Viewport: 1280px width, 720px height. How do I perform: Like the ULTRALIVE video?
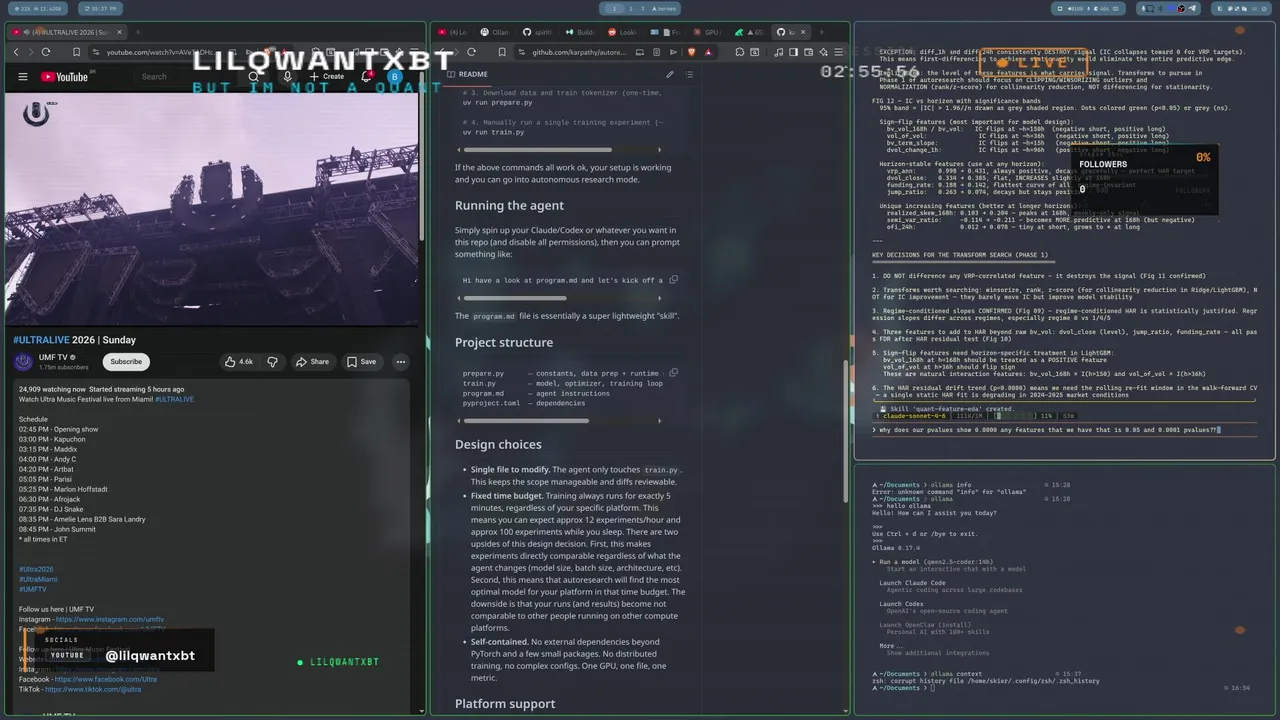pyautogui.click(x=239, y=361)
